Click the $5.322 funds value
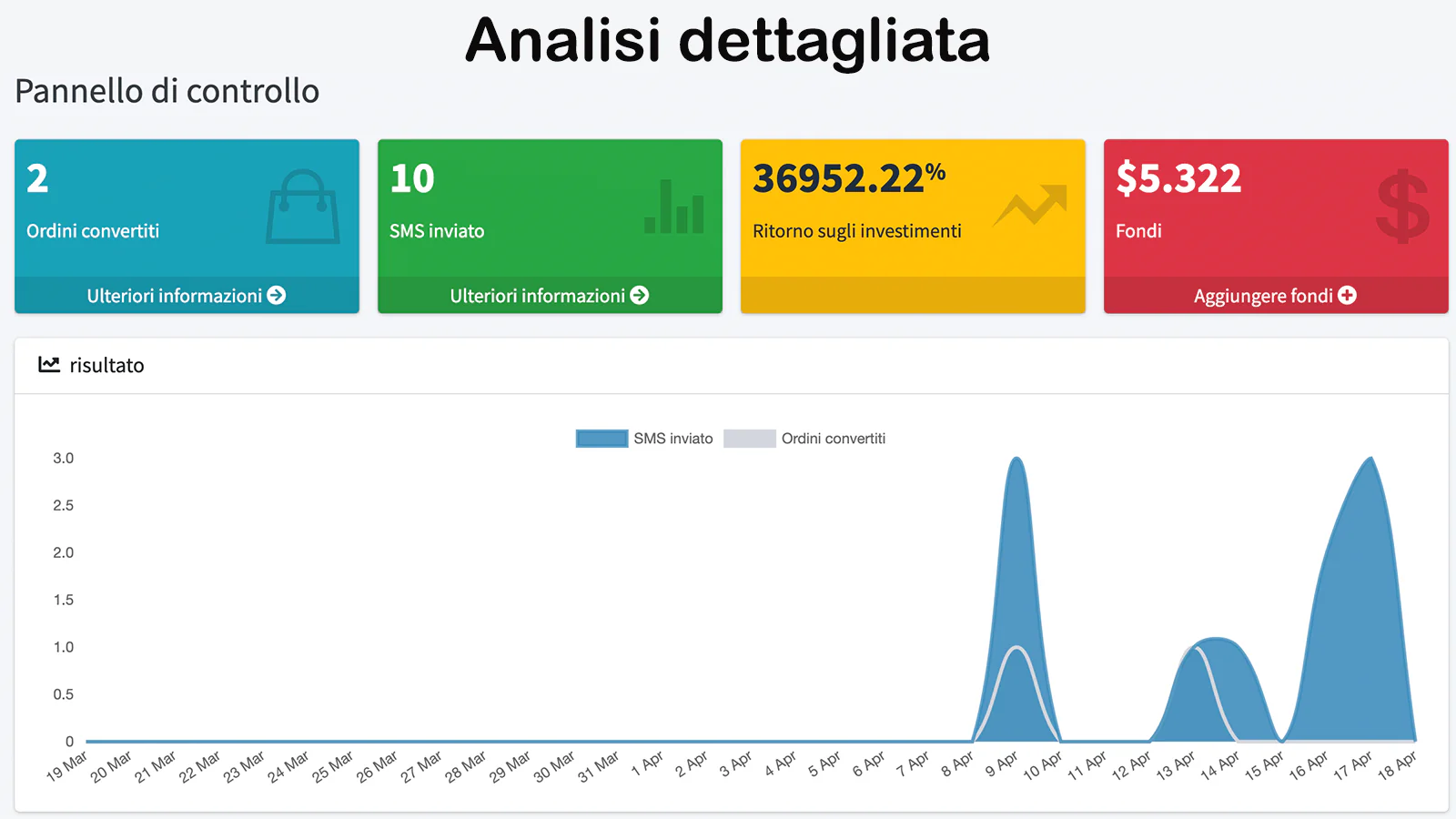 click(x=1178, y=177)
